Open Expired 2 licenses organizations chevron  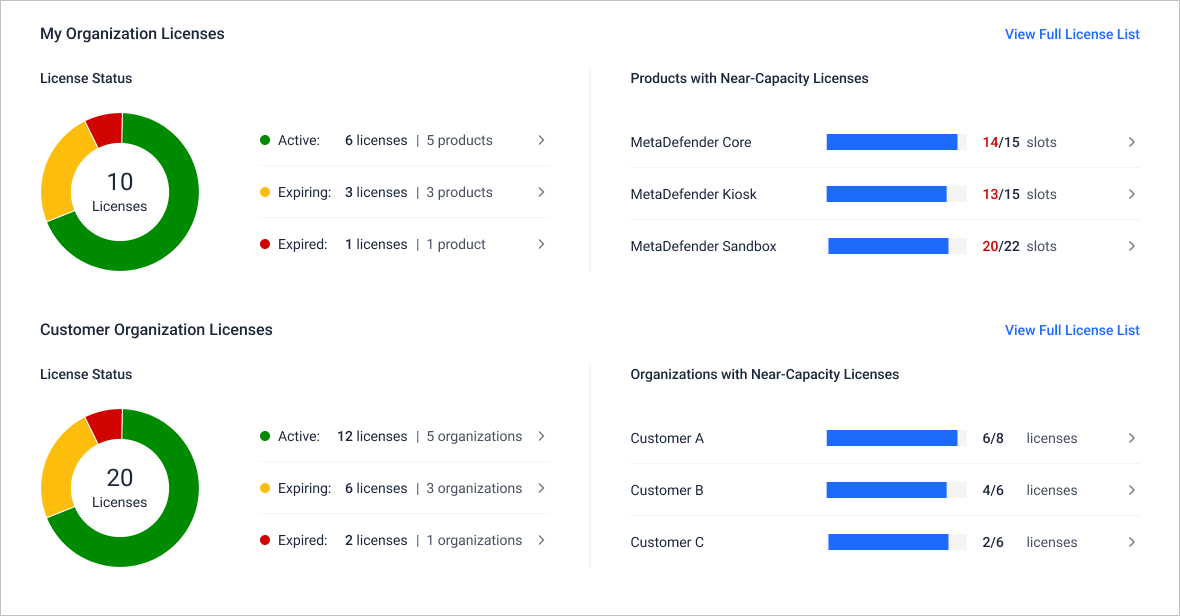[x=541, y=540]
